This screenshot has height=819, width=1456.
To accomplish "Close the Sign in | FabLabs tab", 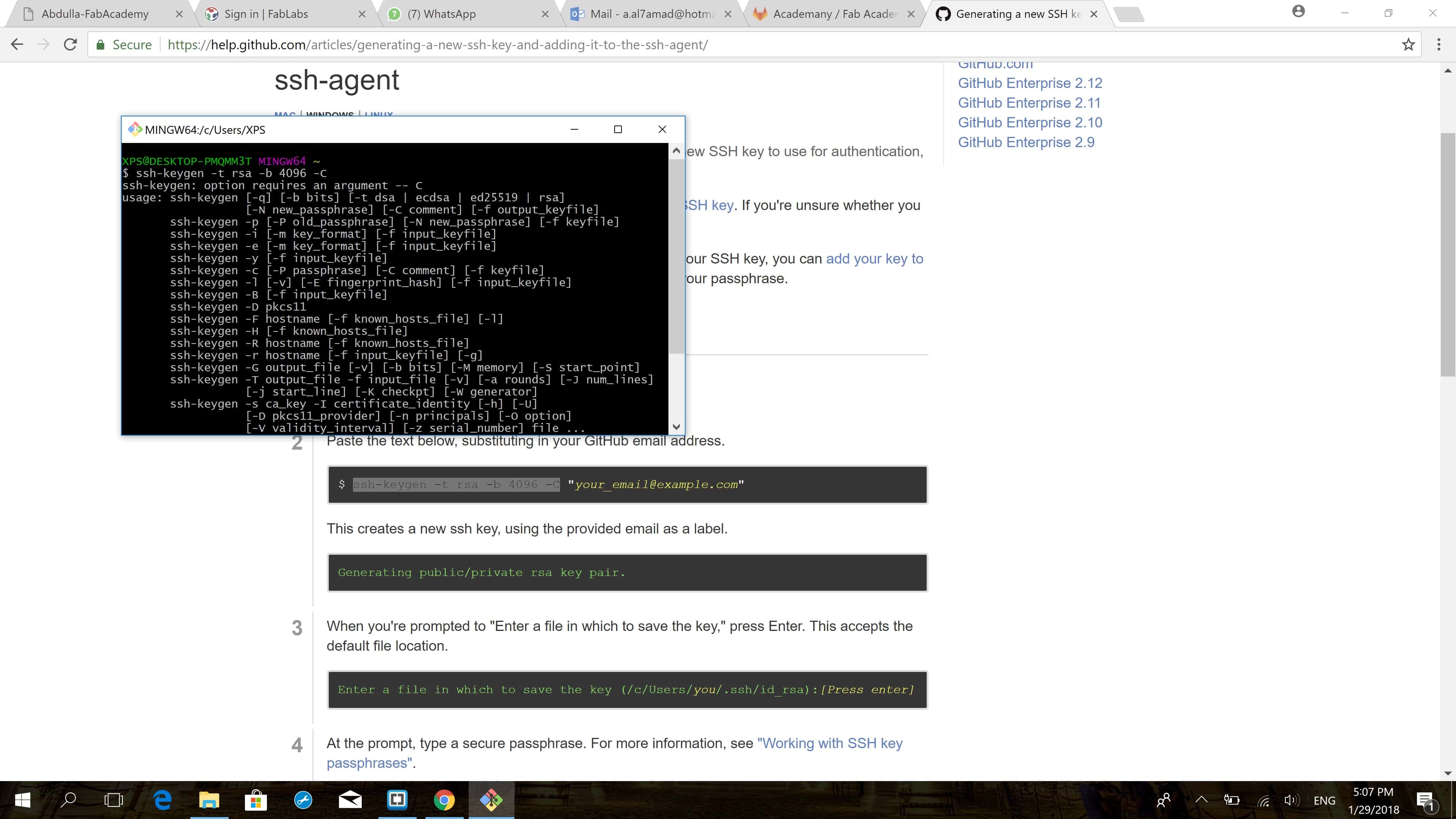I will tap(362, 14).
